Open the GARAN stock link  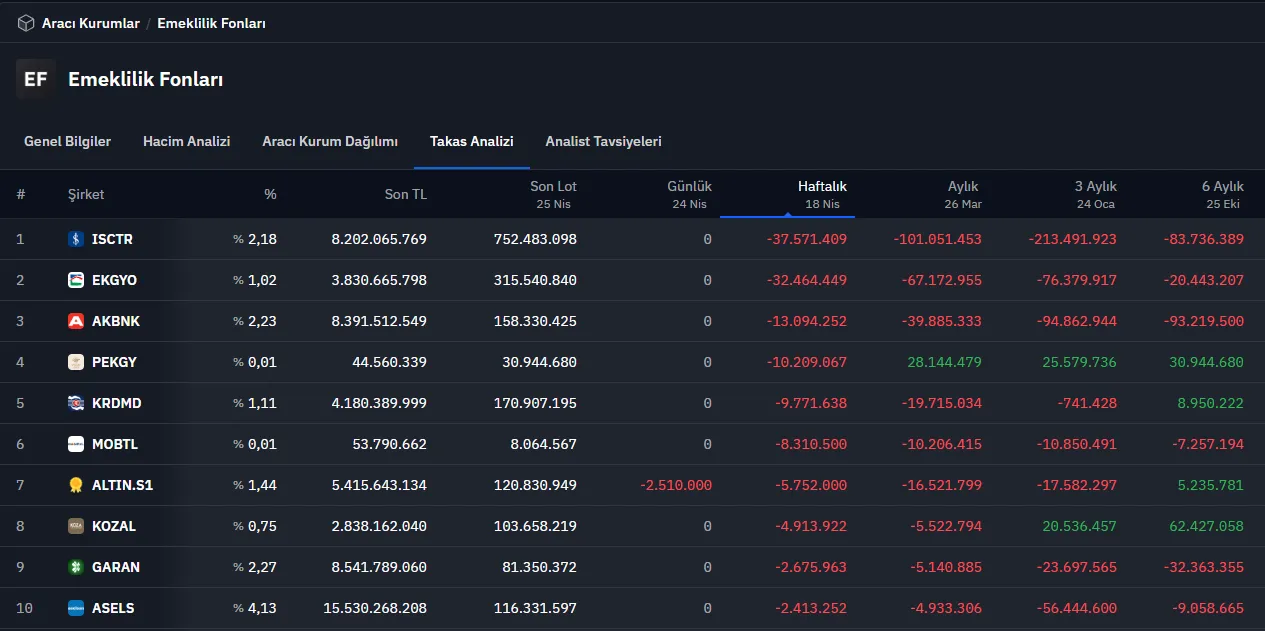pos(116,567)
